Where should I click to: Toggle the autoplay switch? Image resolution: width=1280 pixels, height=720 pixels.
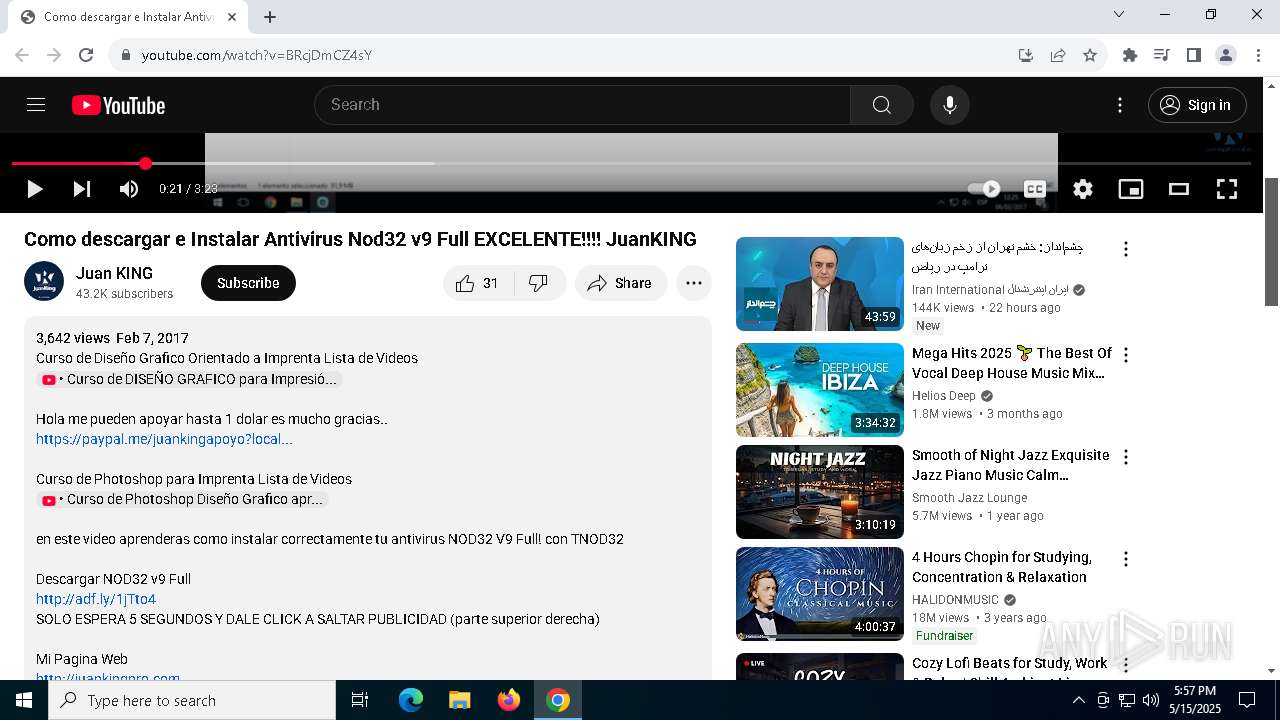(x=984, y=189)
